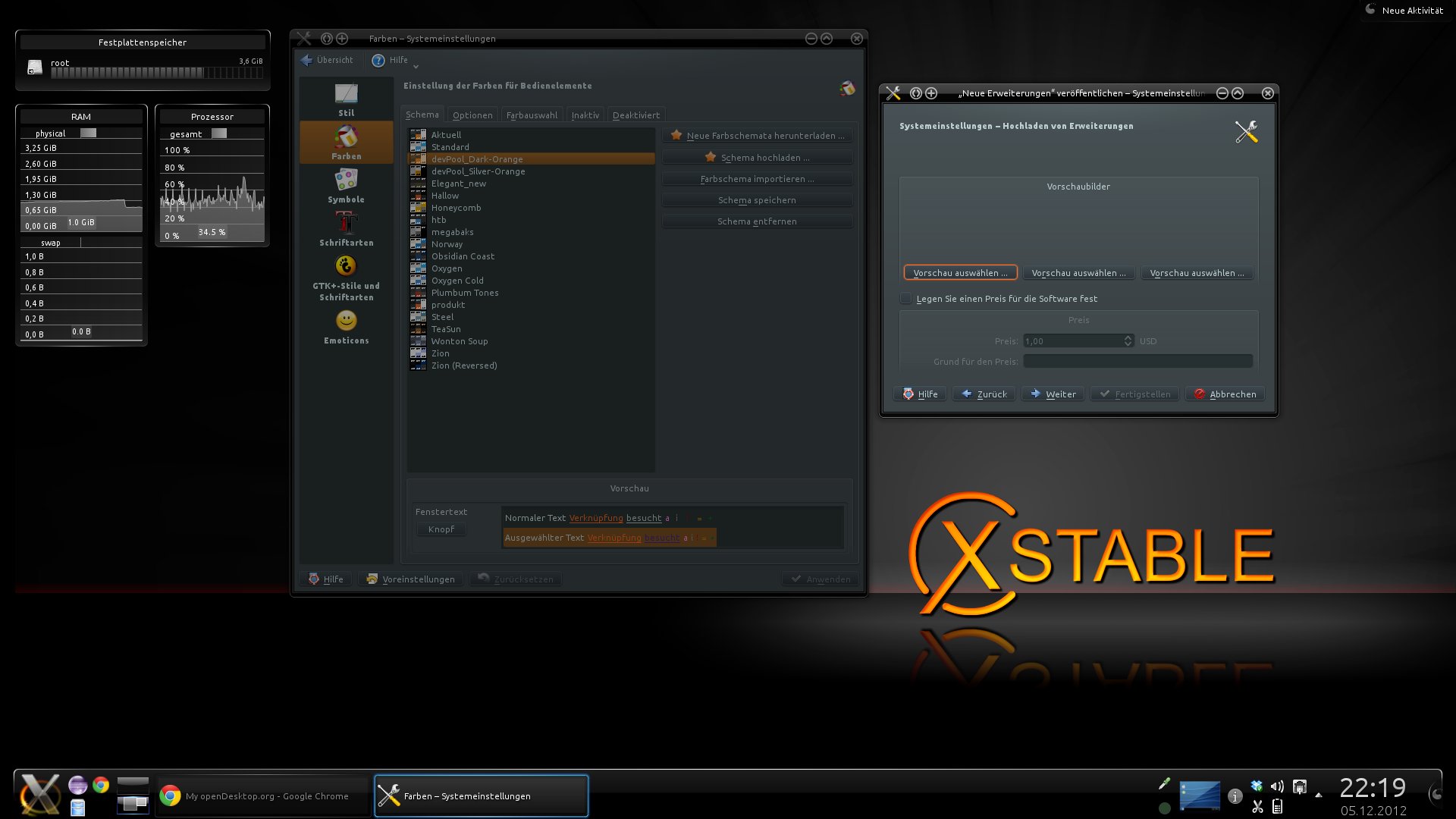This screenshot has width=1456, height=819.
Task: Open Klipper scissors tray icon
Action: (1257, 807)
